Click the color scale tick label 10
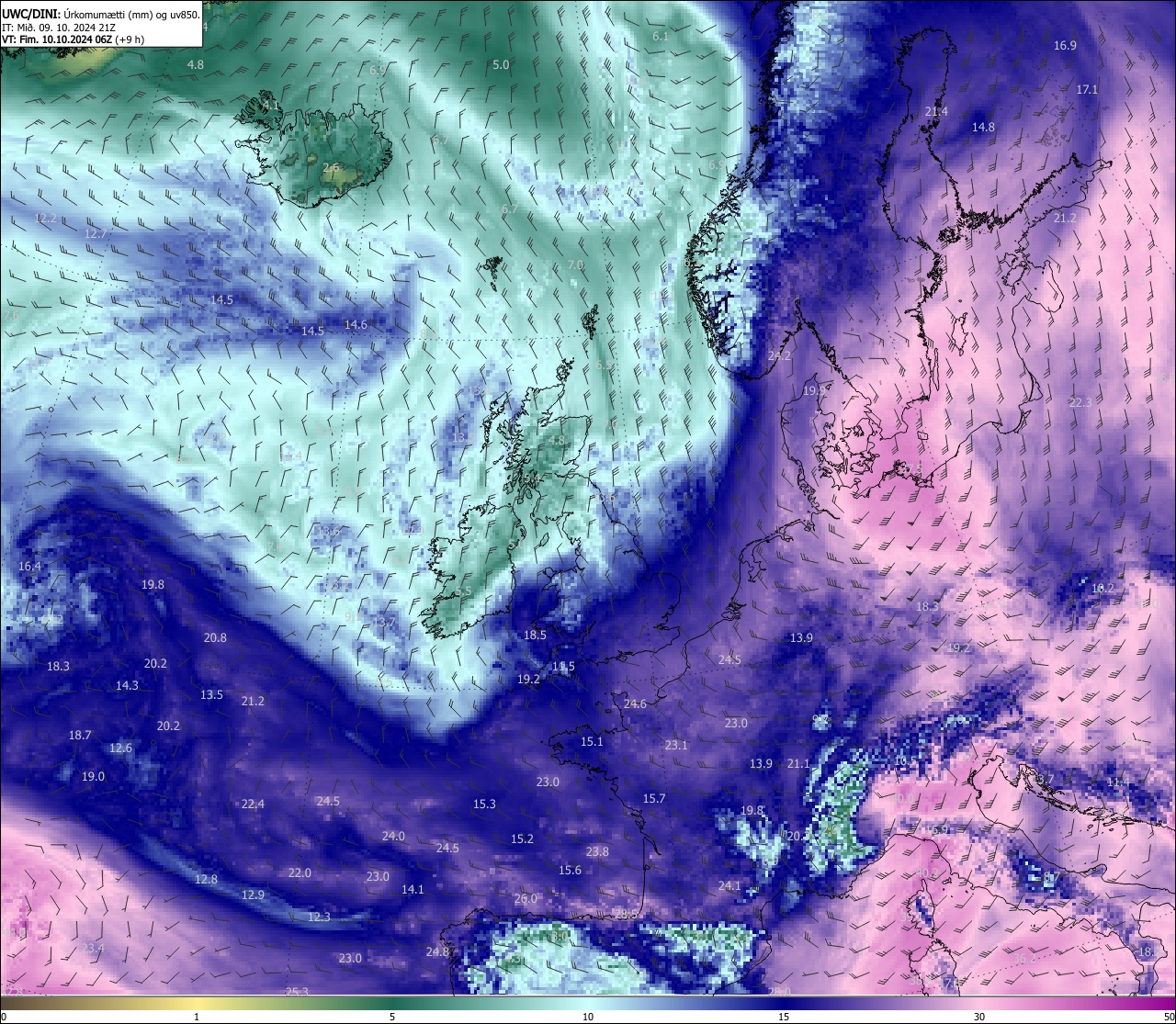Viewport: 1176px width, 1024px height. [x=588, y=1017]
